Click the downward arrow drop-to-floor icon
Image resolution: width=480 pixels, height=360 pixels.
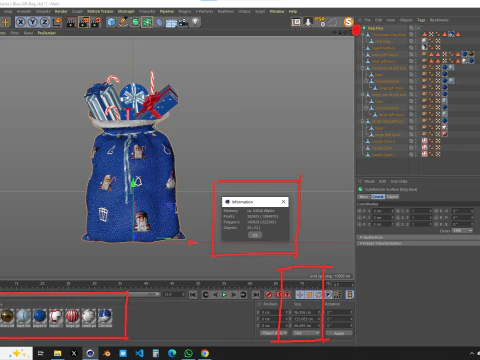click(x=308, y=22)
